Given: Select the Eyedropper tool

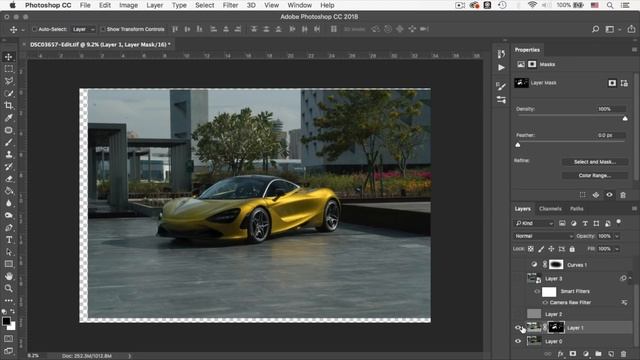Looking at the screenshot, I should click(9, 118).
